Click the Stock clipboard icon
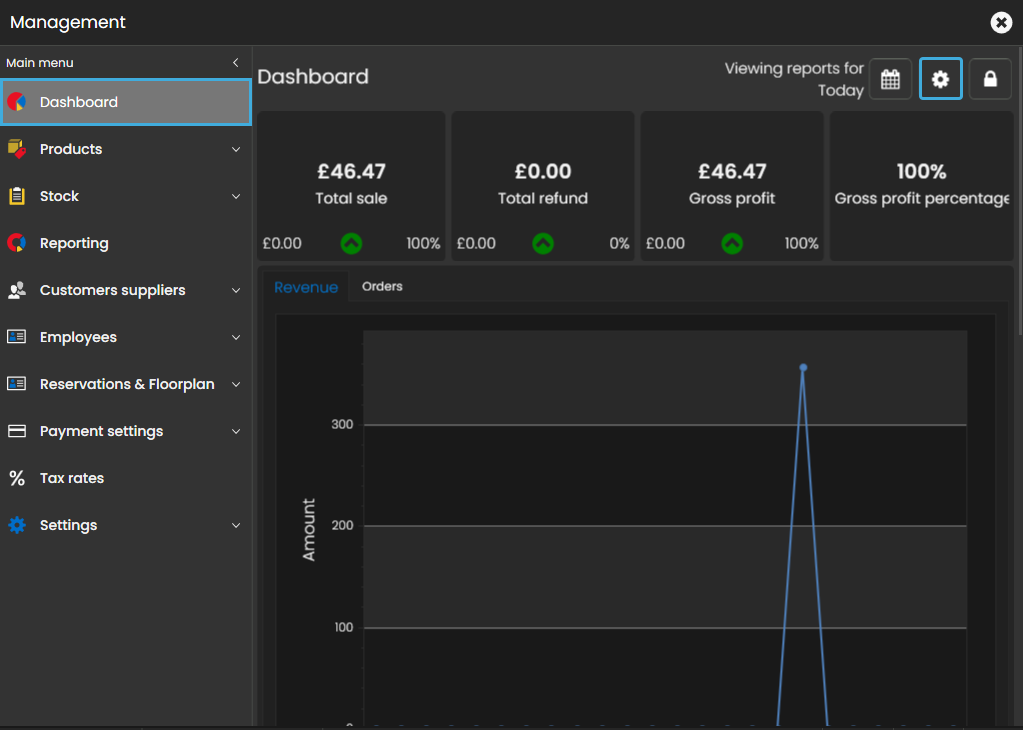 16,196
